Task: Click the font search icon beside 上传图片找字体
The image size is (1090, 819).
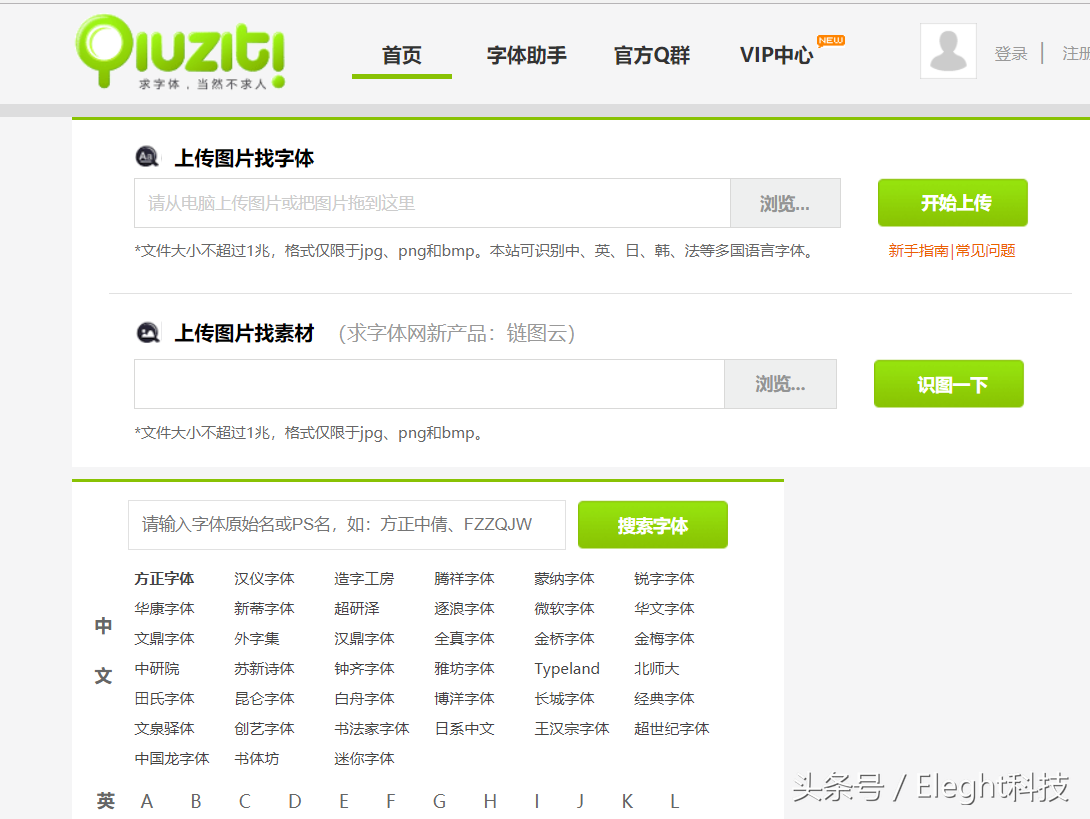Action: [147, 157]
